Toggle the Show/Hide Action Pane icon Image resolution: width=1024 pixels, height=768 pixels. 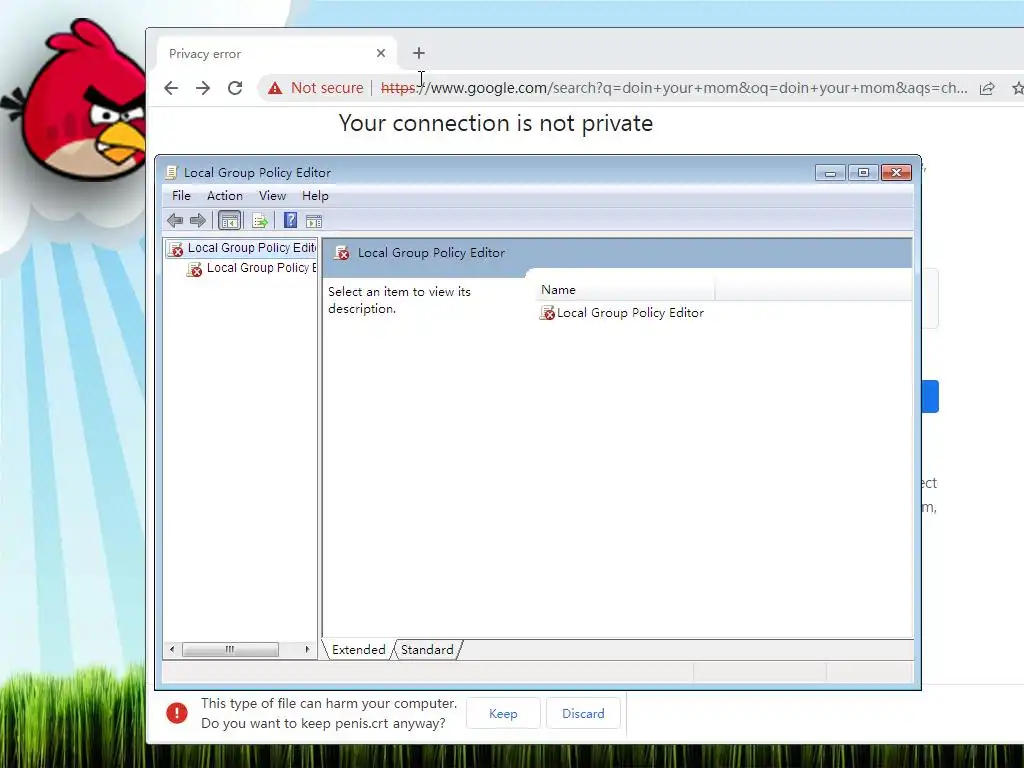click(314, 221)
